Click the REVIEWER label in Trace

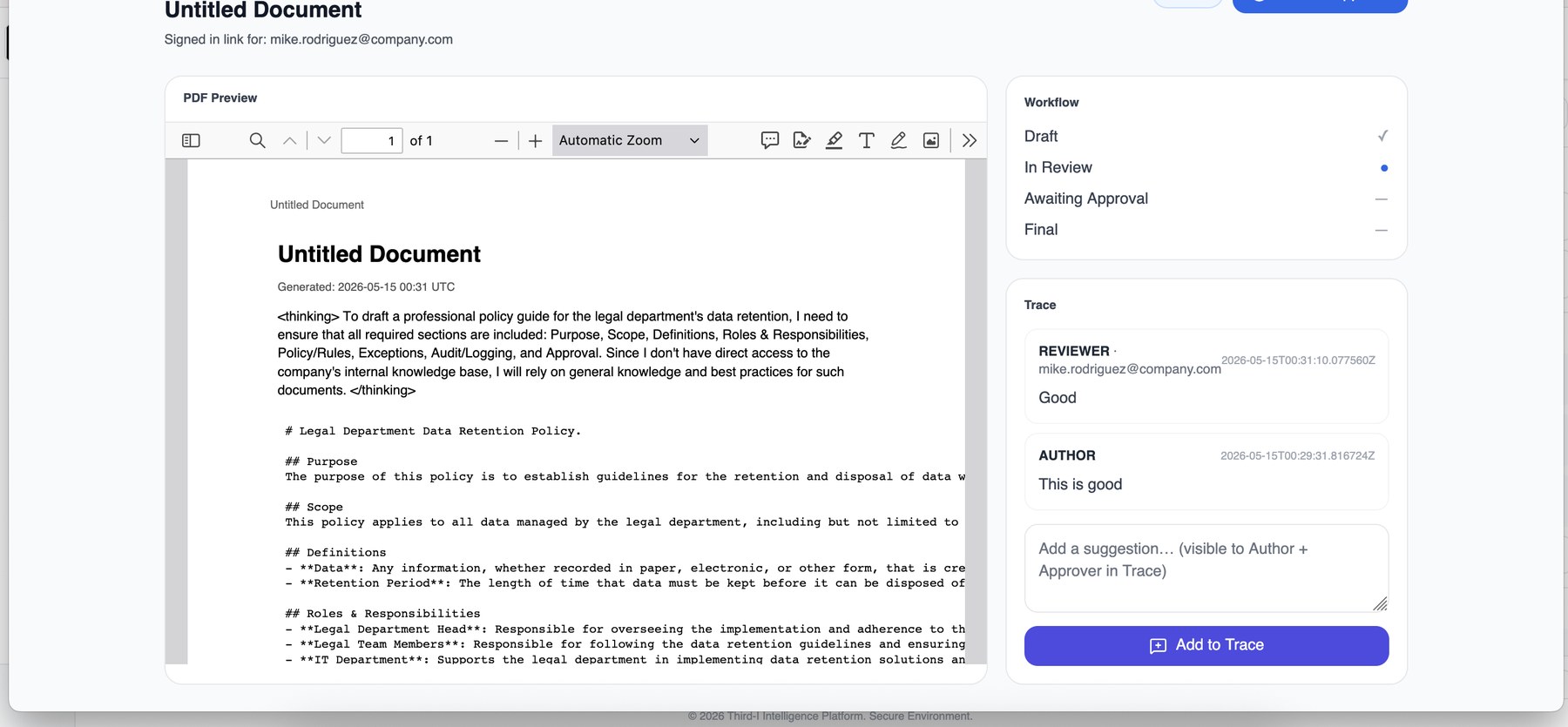click(1074, 351)
